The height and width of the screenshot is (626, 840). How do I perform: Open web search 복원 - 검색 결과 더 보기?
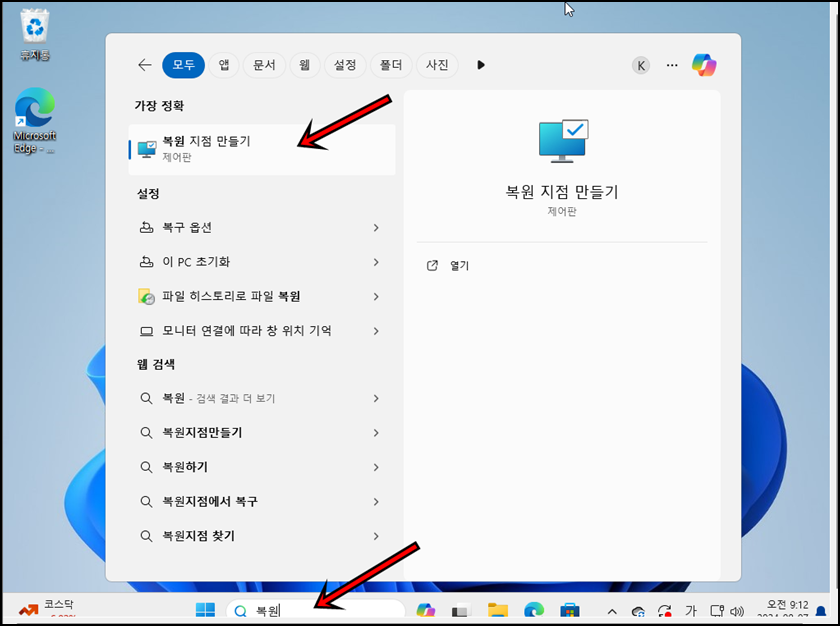point(262,398)
